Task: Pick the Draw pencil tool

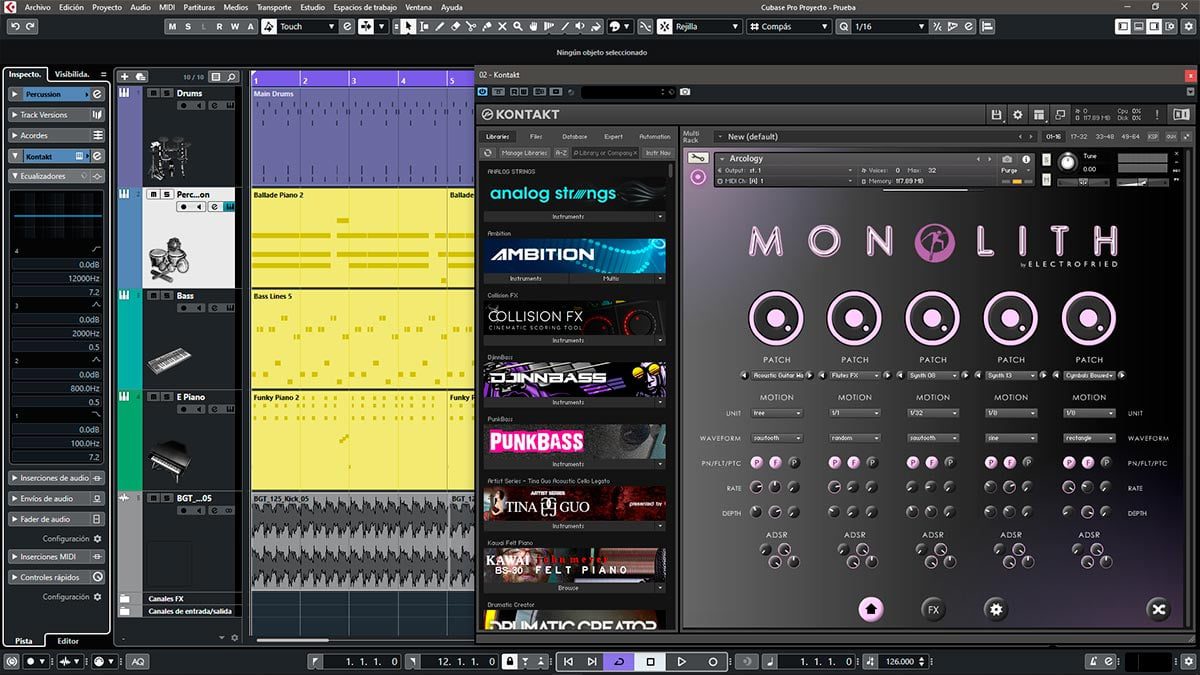Action: coord(440,27)
